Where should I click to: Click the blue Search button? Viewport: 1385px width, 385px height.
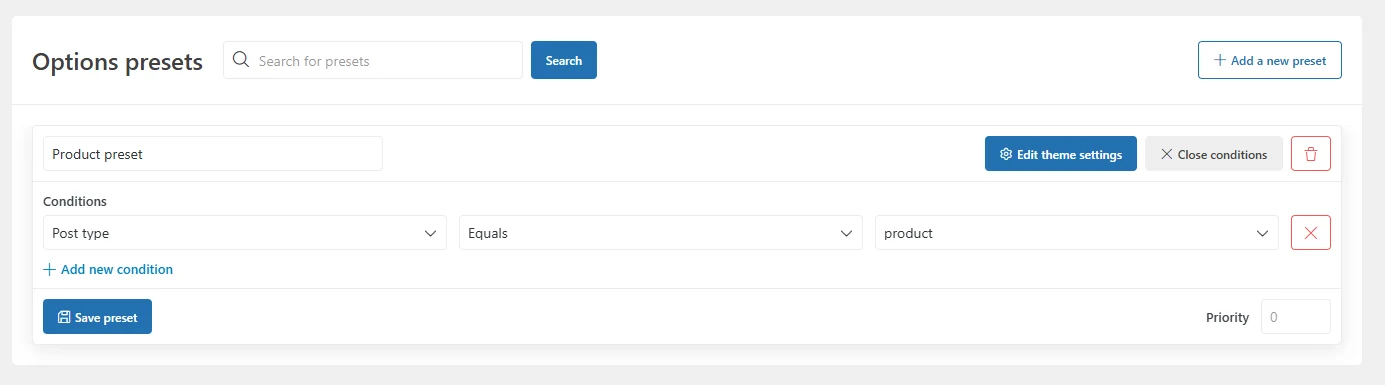click(x=564, y=60)
